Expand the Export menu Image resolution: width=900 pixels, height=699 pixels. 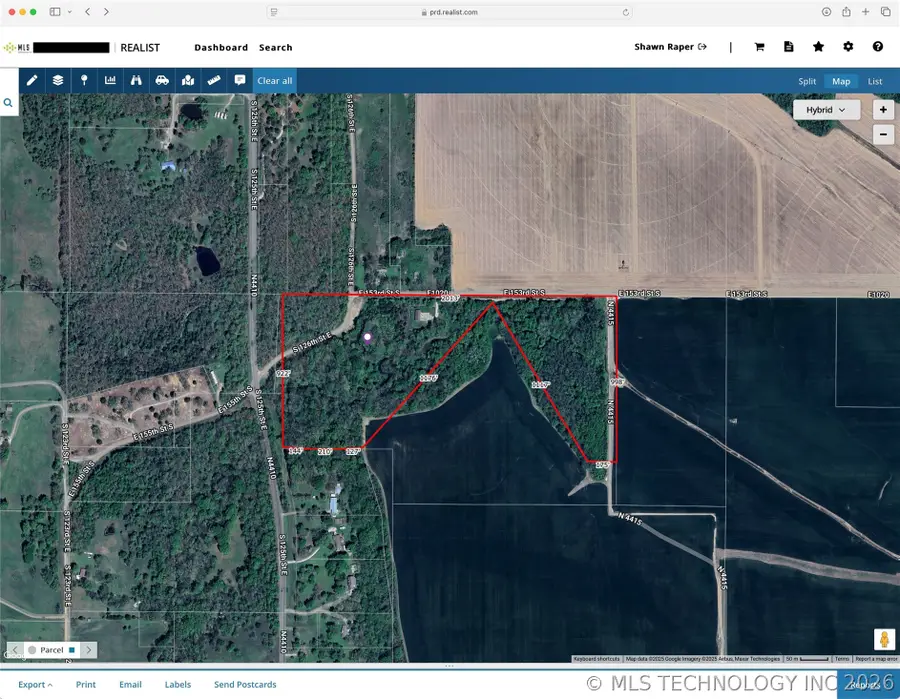coord(35,685)
